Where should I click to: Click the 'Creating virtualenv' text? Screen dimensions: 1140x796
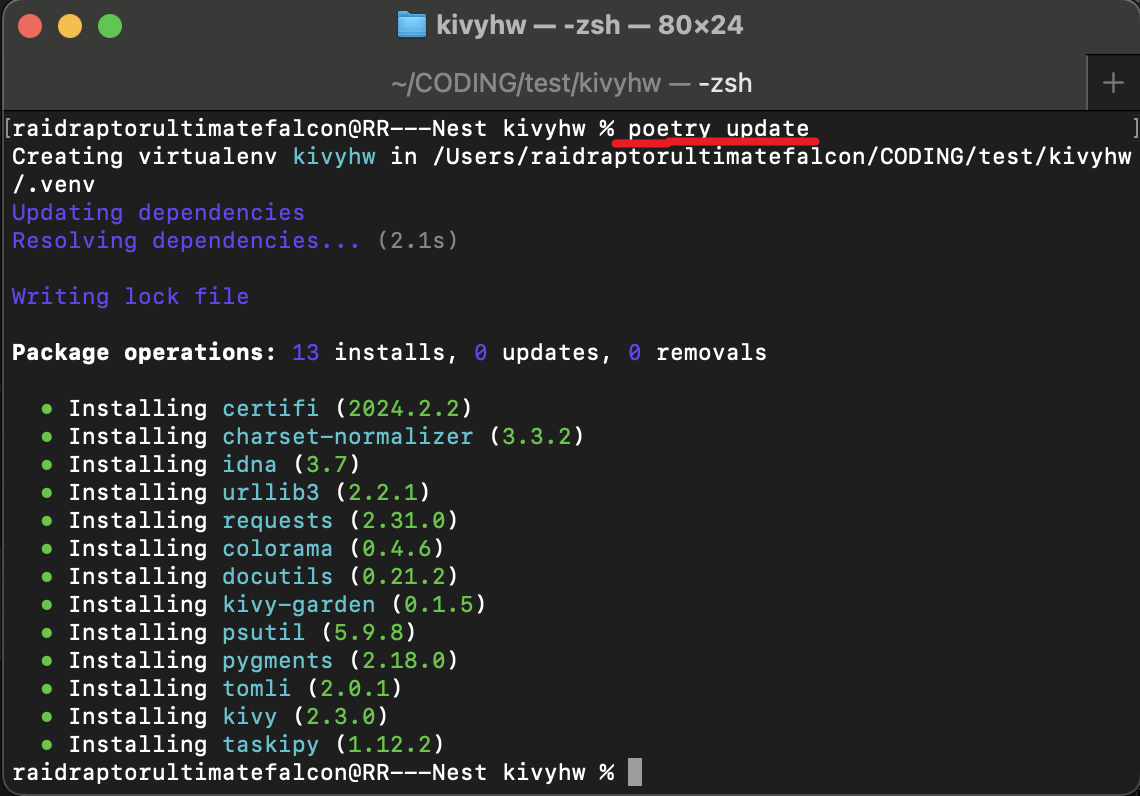(145, 156)
